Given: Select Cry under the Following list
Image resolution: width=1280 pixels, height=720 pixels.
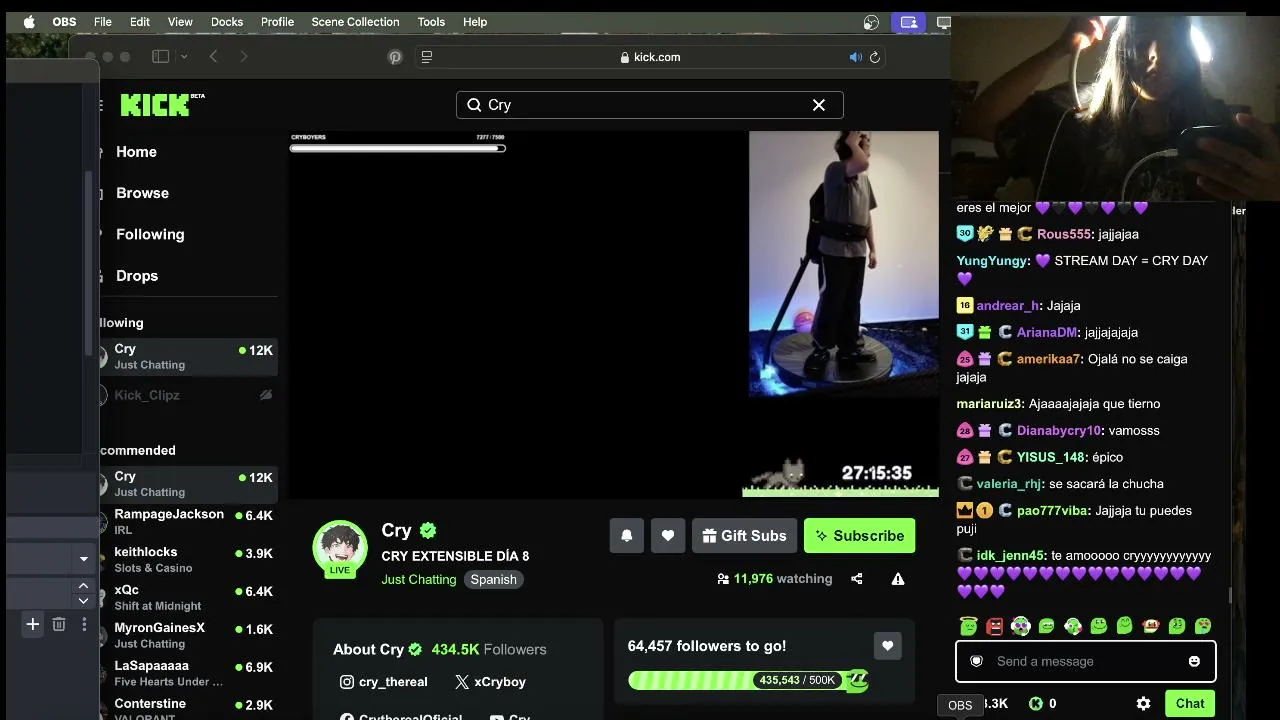Looking at the screenshot, I should (189, 357).
